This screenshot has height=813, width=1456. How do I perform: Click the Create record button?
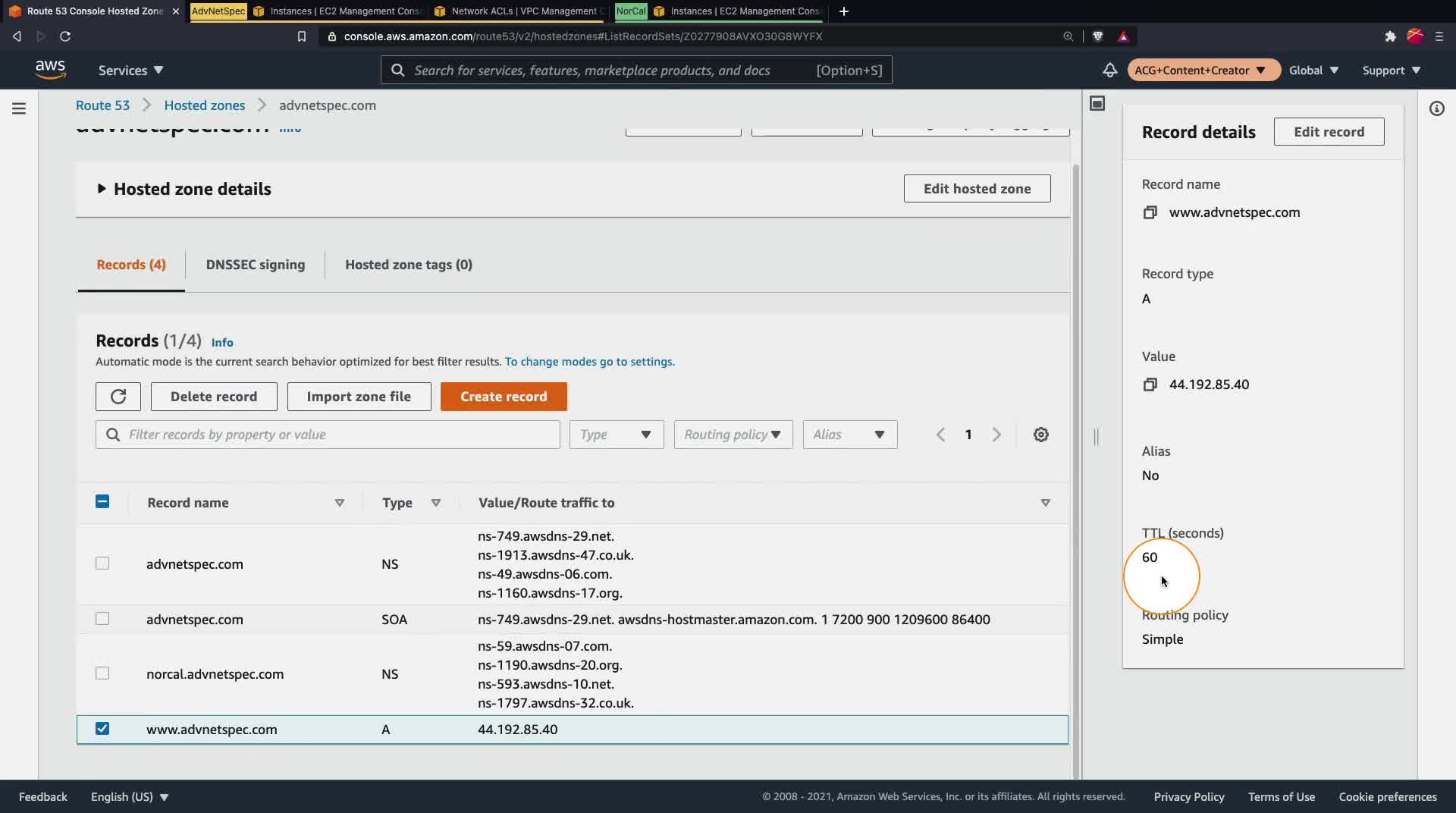[x=503, y=397]
